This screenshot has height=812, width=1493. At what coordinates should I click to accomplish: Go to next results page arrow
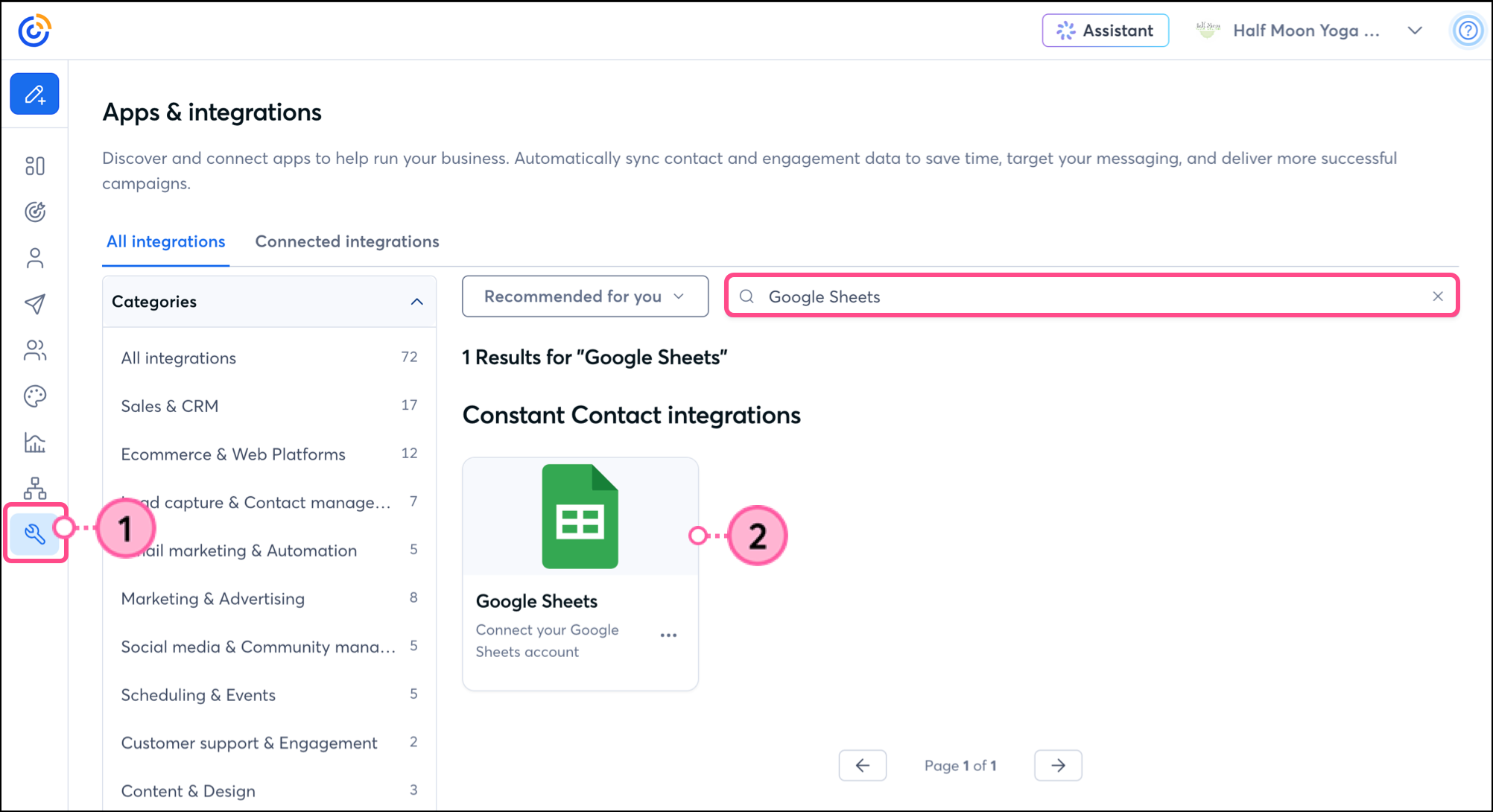tap(1058, 765)
